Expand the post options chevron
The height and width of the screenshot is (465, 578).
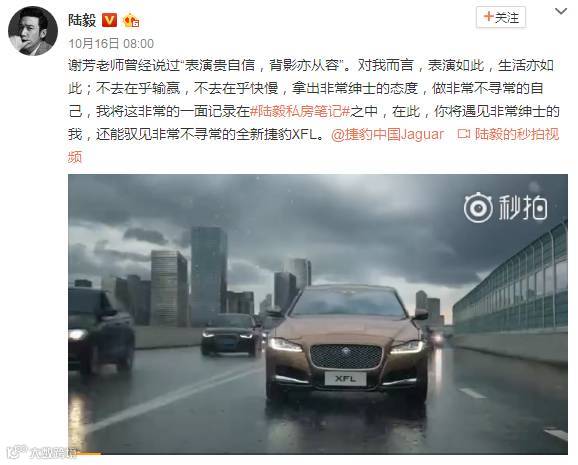pyautogui.click(x=561, y=11)
